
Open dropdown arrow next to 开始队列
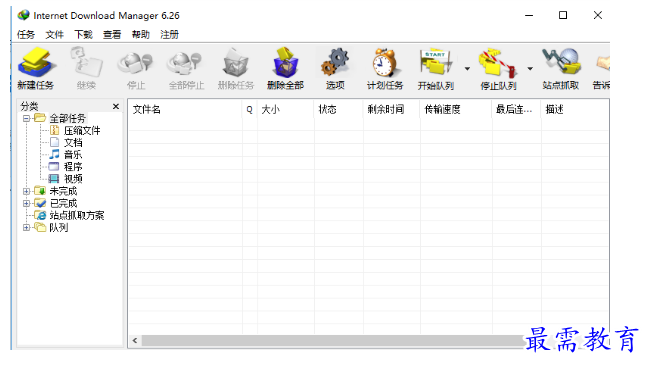[x=467, y=69]
